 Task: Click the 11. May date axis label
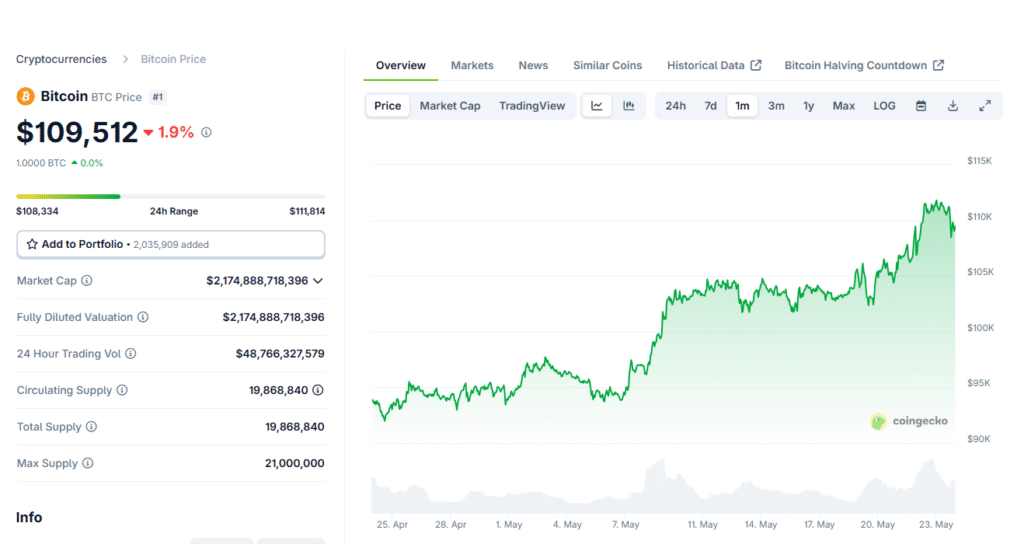[x=703, y=524]
